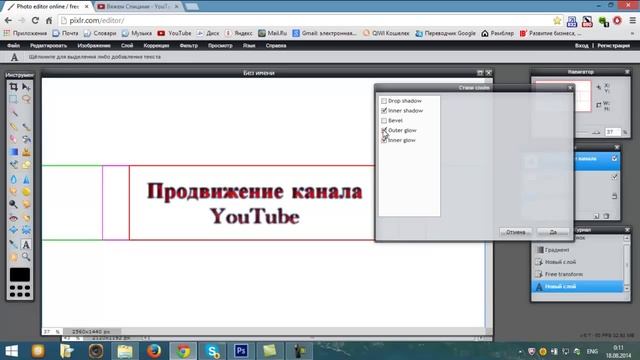This screenshot has height=360, width=640.
Task: Select Free transform in the history list
Action: pos(564,274)
